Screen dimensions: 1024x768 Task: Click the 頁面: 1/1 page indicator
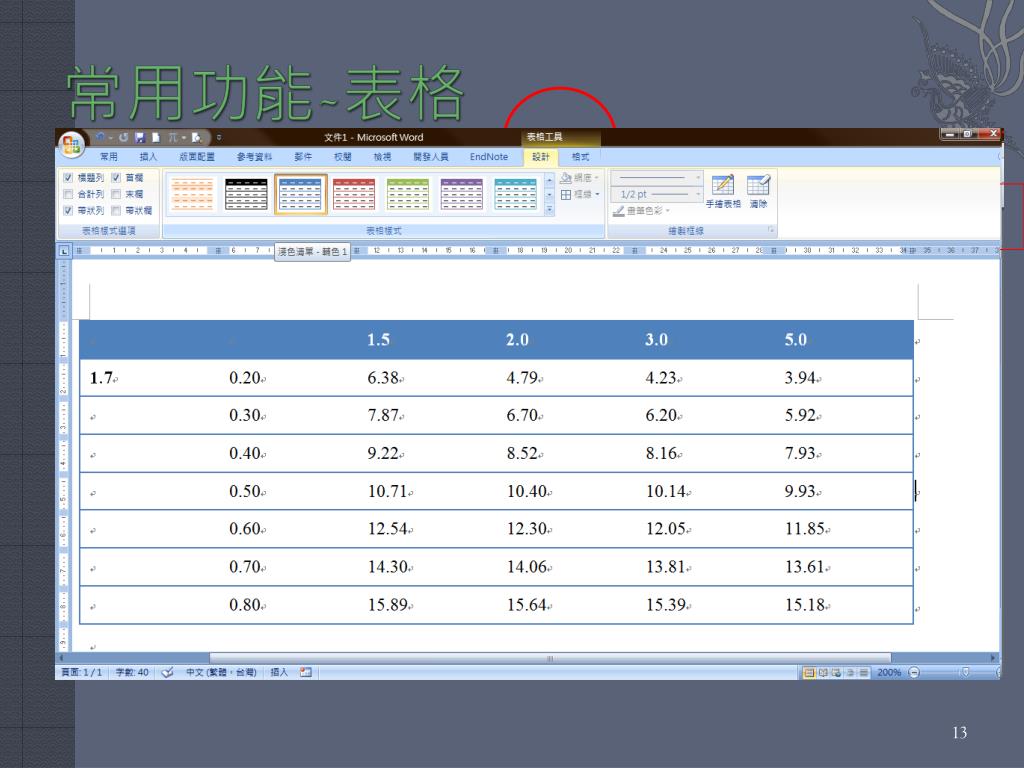pyautogui.click(x=82, y=672)
